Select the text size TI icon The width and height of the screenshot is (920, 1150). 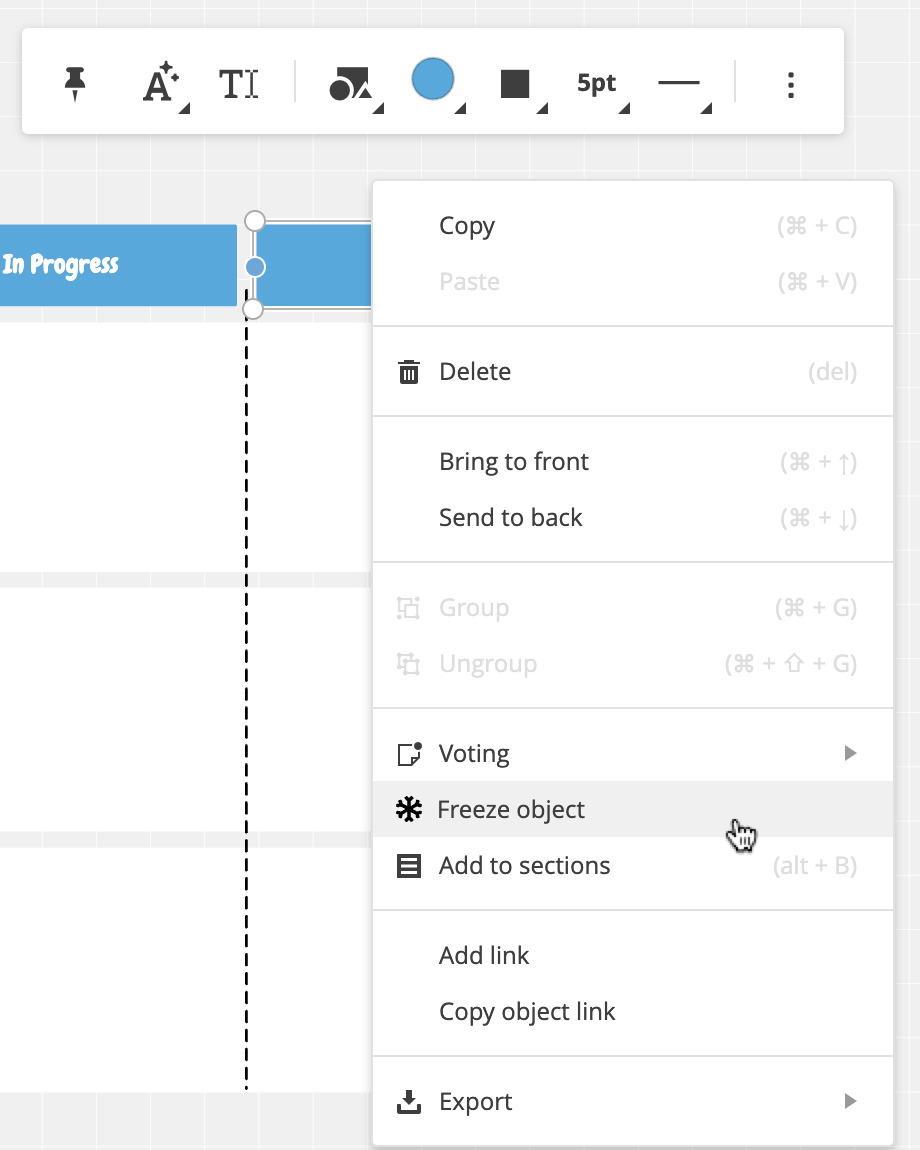click(x=238, y=84)
